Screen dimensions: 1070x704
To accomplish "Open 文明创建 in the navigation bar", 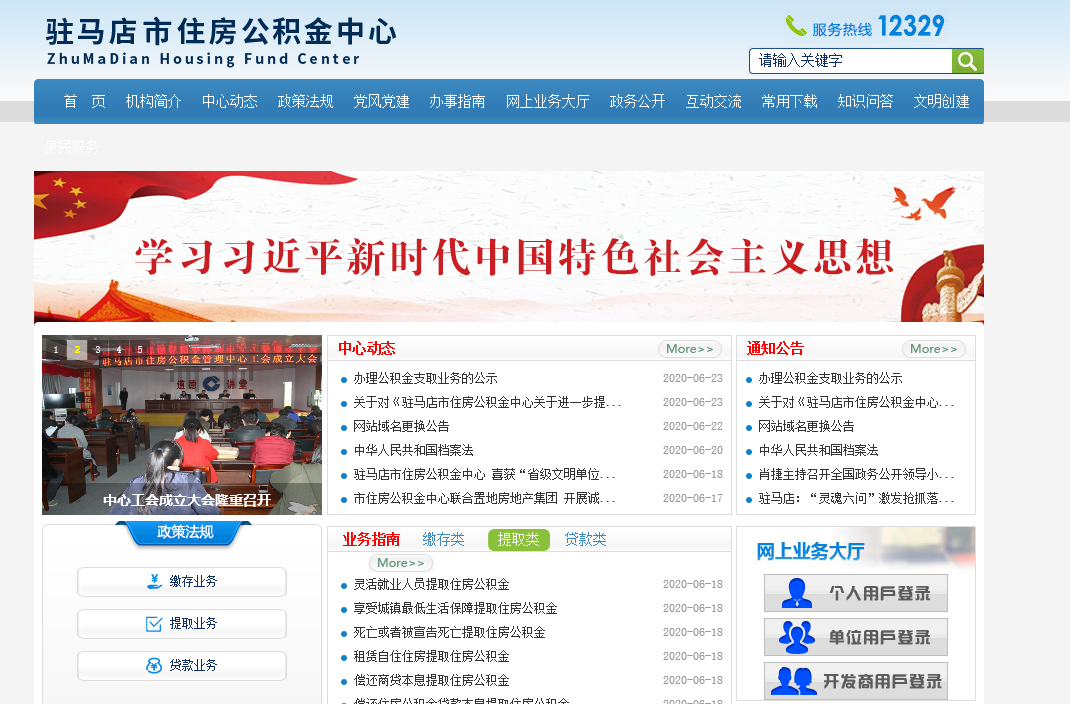I will 942,102.
